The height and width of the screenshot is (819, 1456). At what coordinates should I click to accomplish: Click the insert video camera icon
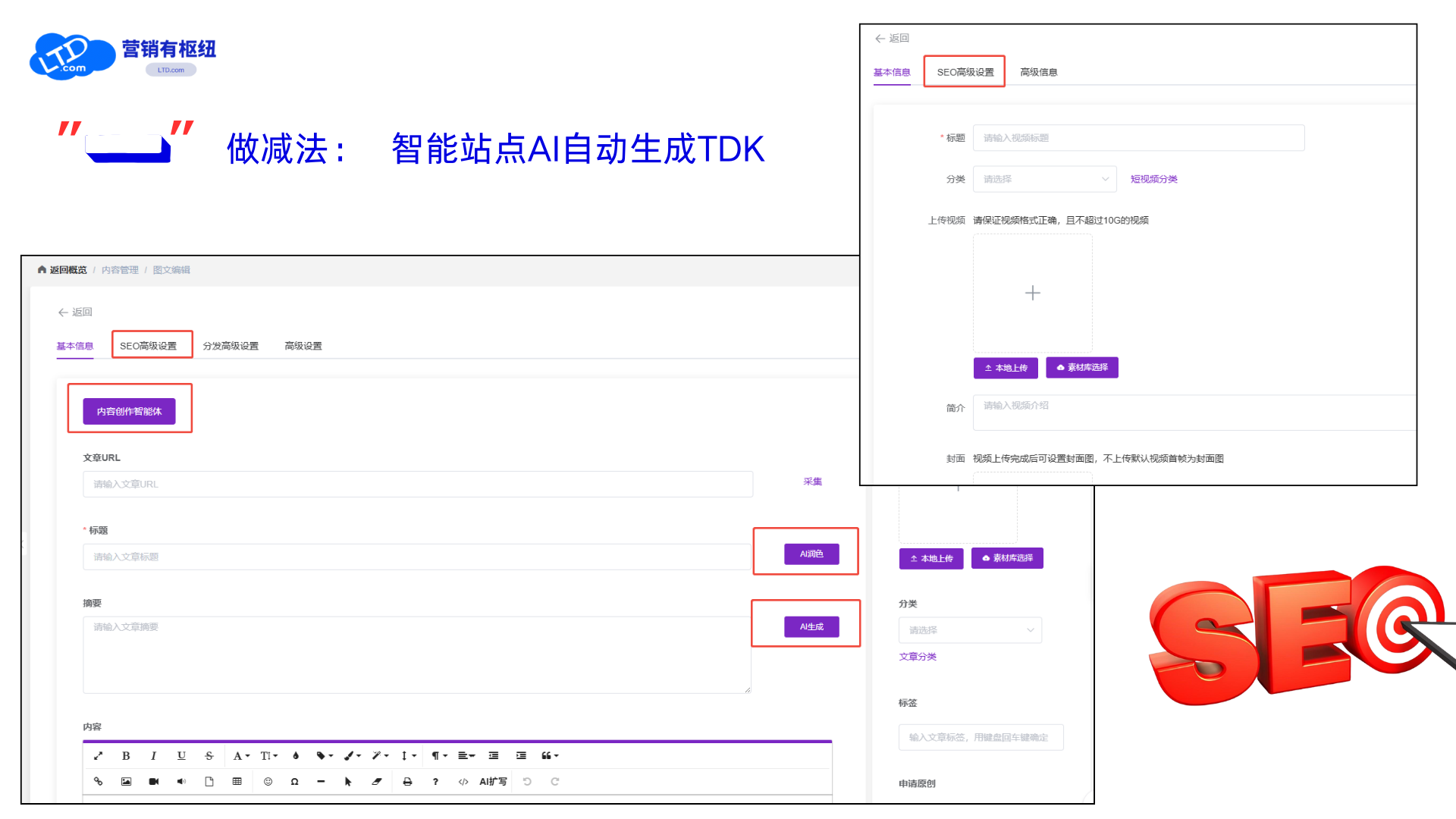pos(154,781)
